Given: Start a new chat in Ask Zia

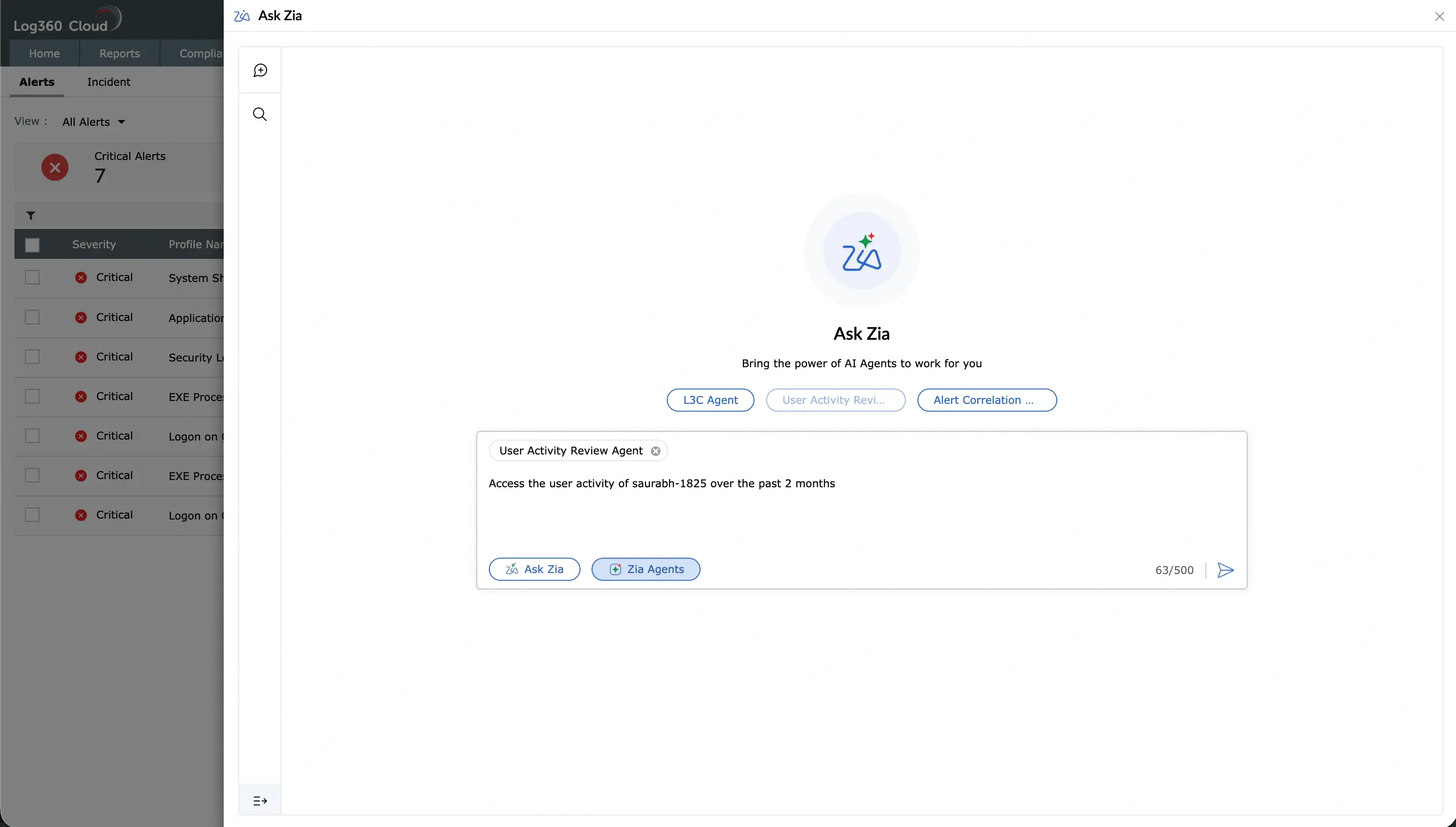Looking at the screenshot, I should pos(260,70).
